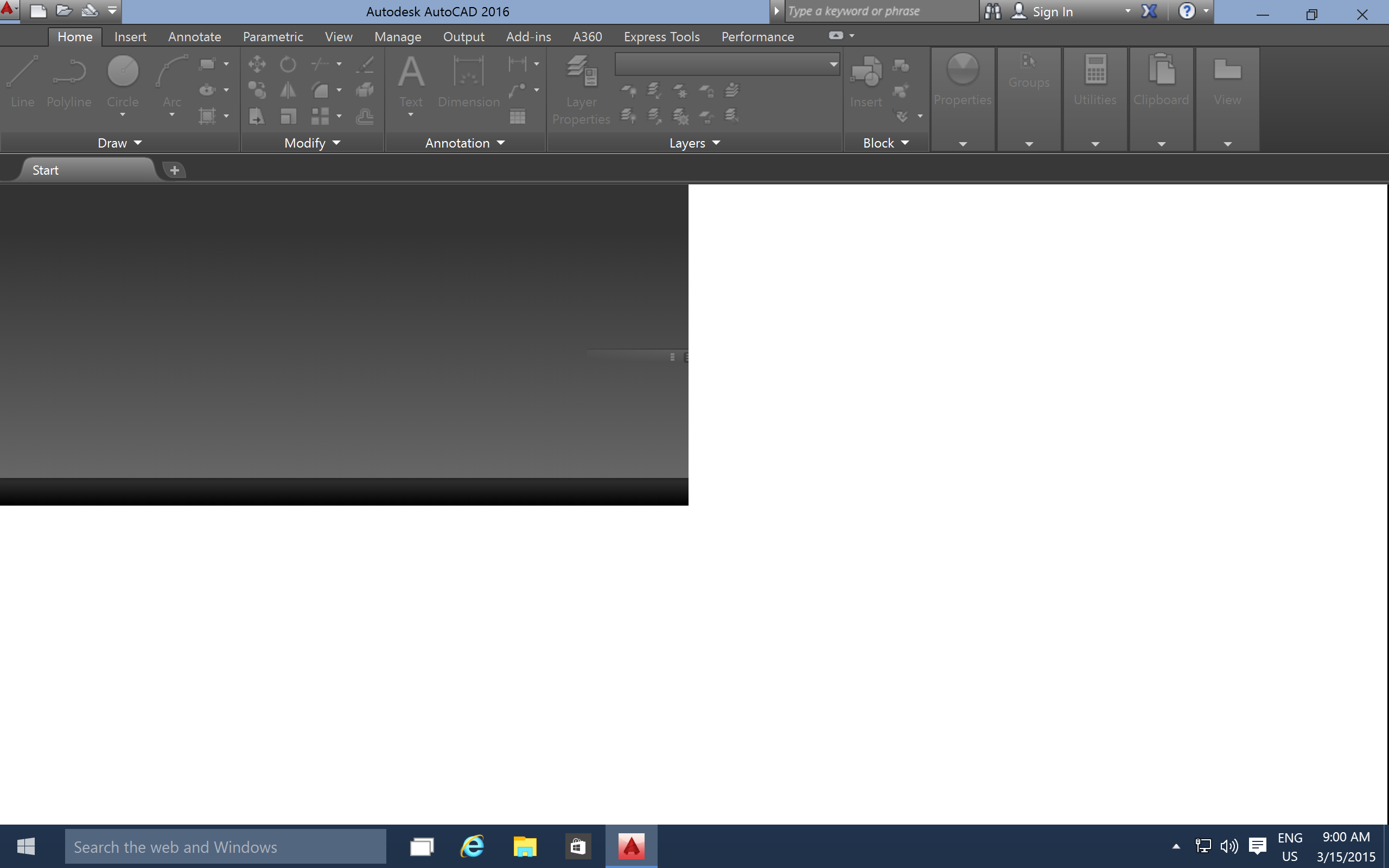Select the Rotate tool in the Modify panel

(x=288, y=63)
